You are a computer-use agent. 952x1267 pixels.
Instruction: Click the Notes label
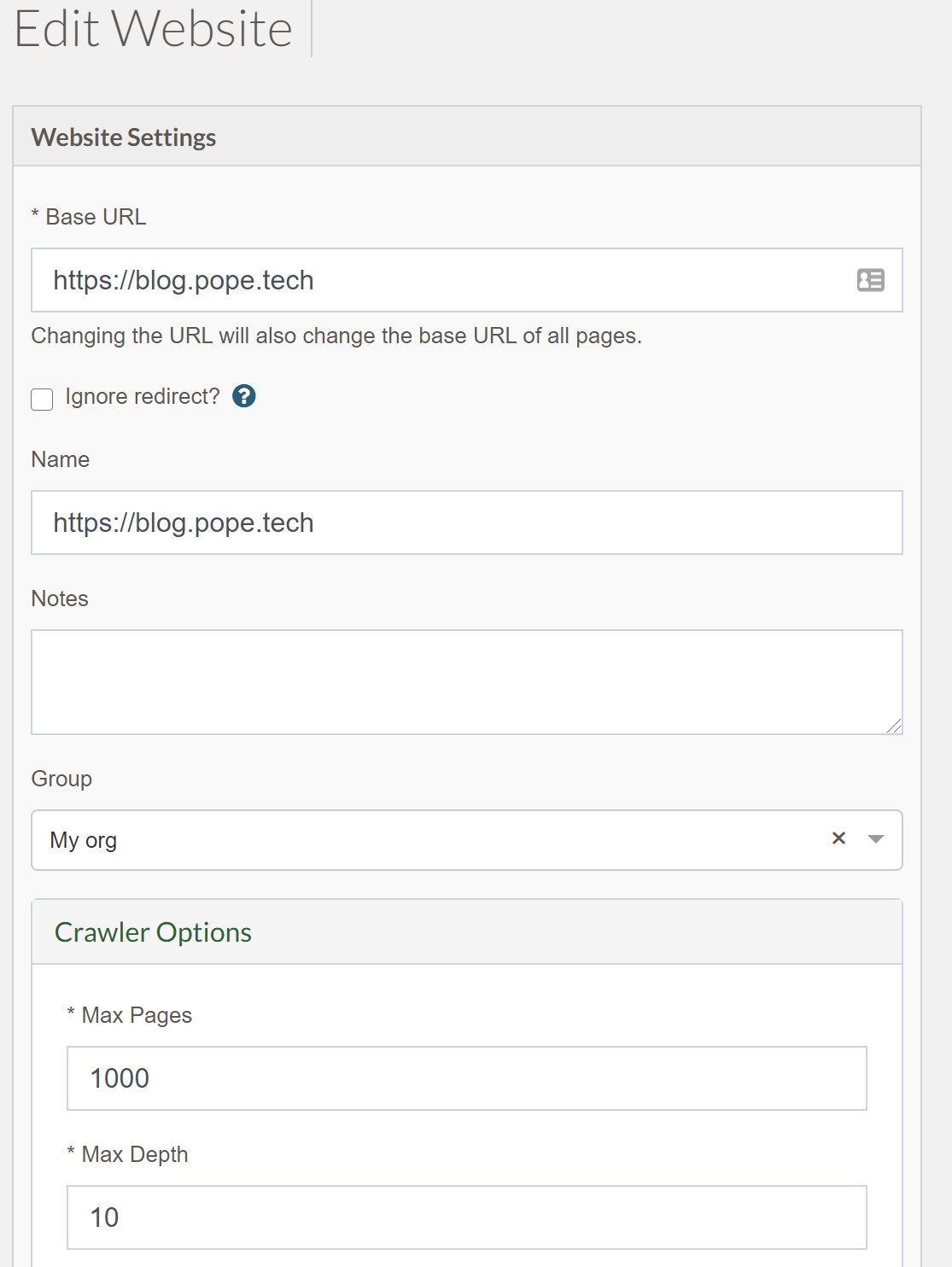pyautogui.click(x=60, y=598)
